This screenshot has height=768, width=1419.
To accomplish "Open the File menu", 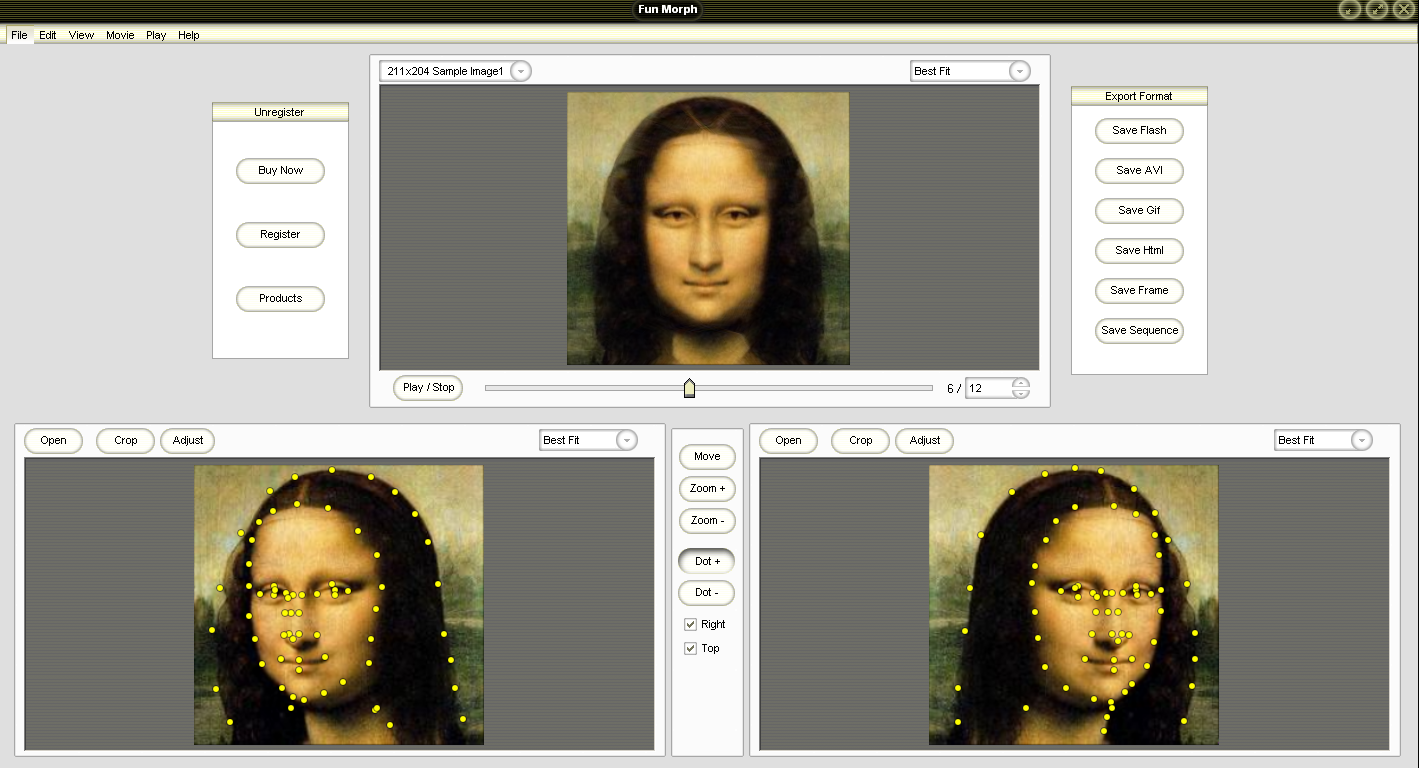I will pos(19,35).
